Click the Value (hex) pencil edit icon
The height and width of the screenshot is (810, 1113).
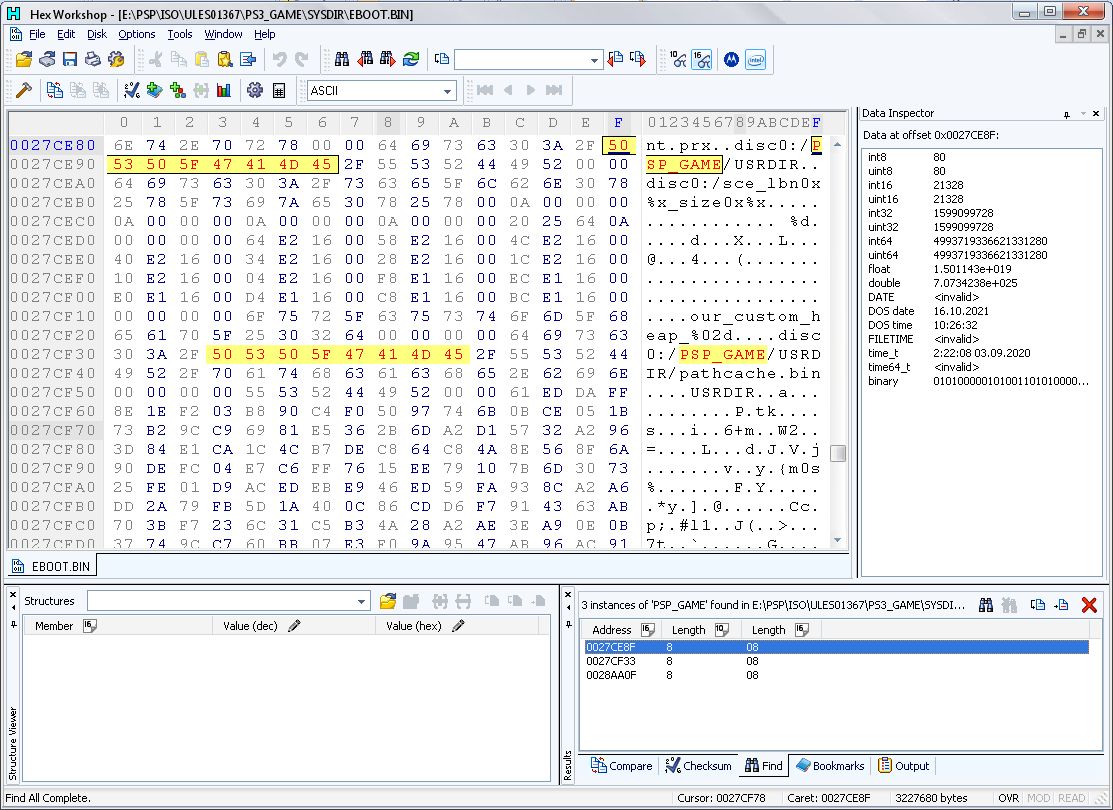(458, 625)
